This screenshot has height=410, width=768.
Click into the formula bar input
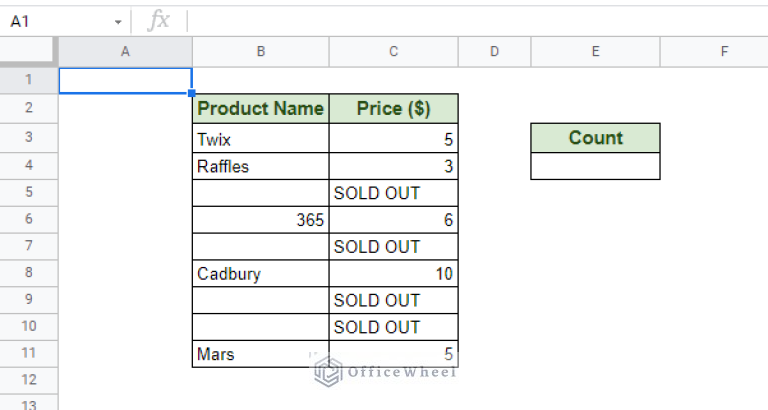click(x=478, y=21)
